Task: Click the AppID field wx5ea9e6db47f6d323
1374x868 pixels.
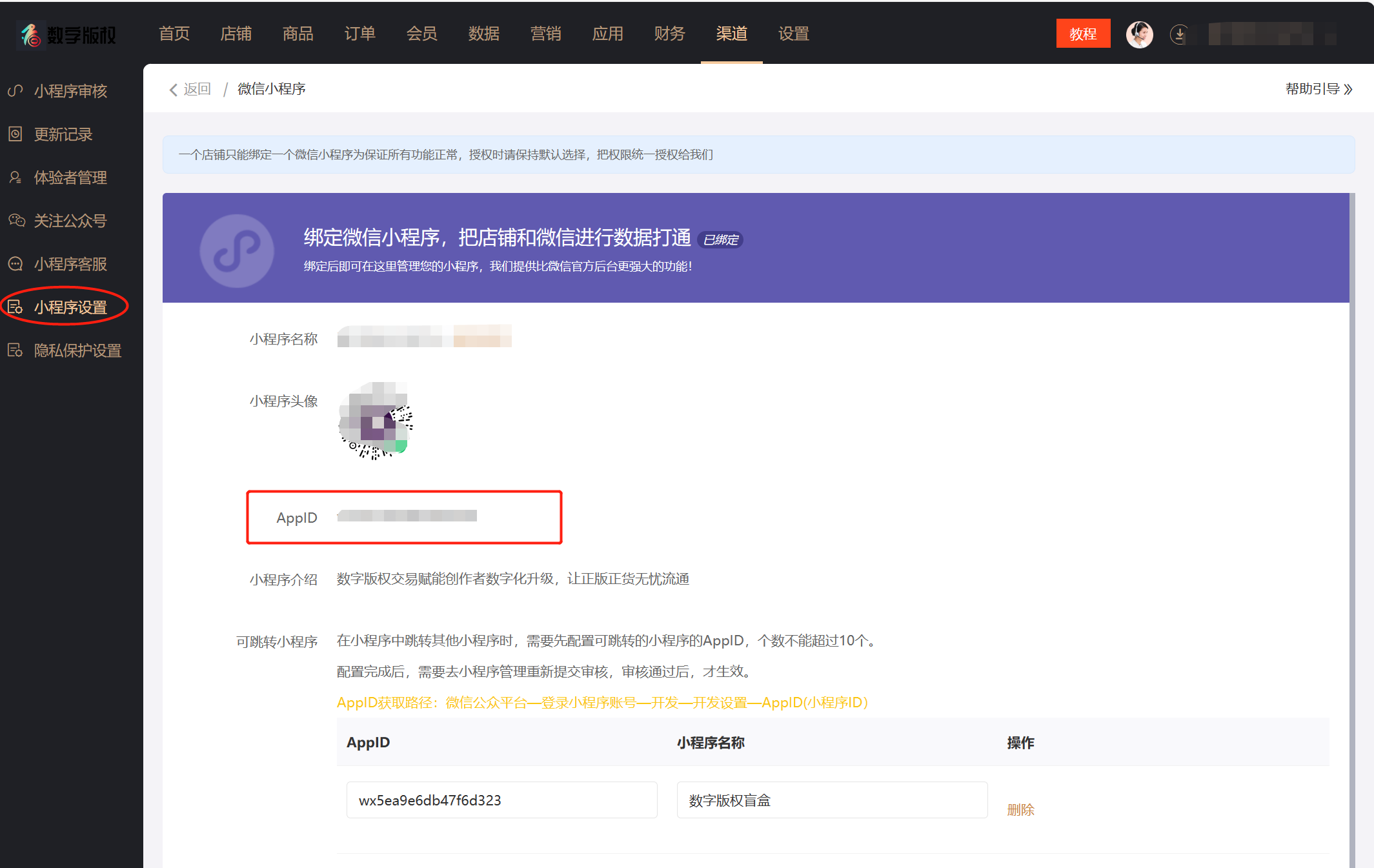Action: pos(502,800)
